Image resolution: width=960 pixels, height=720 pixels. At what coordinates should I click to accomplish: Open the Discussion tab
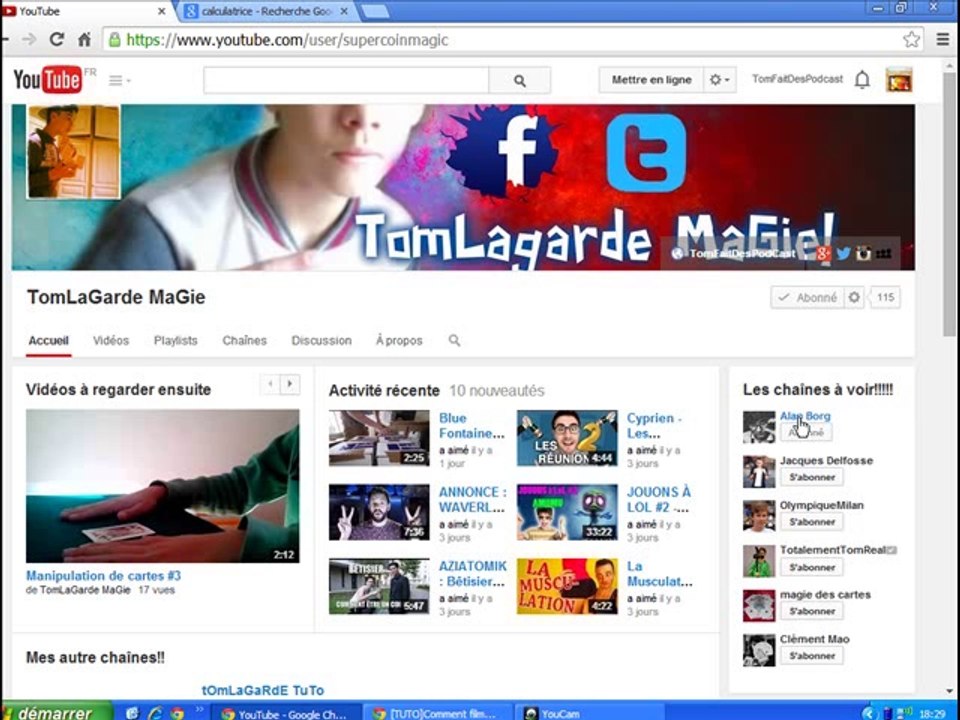[x=321, y=341]
